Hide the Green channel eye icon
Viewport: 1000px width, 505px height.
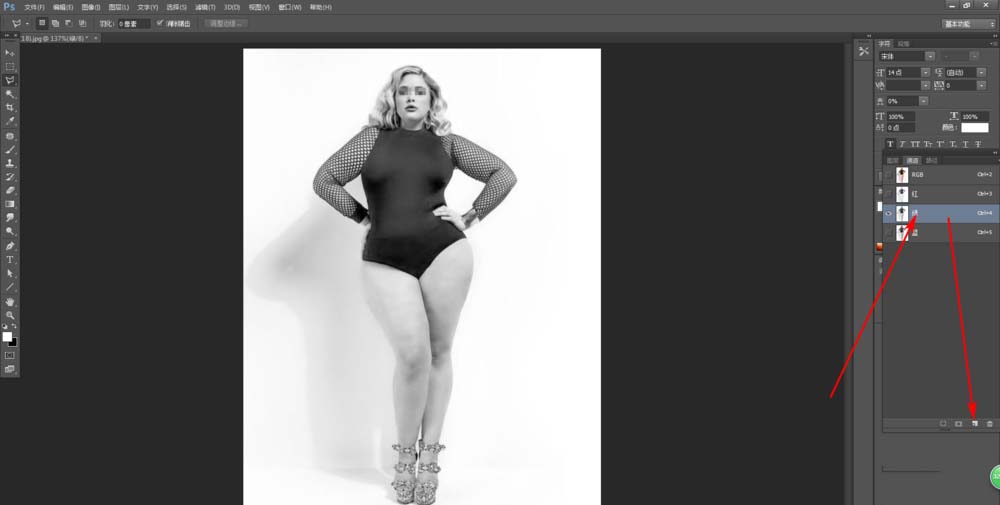888,214
